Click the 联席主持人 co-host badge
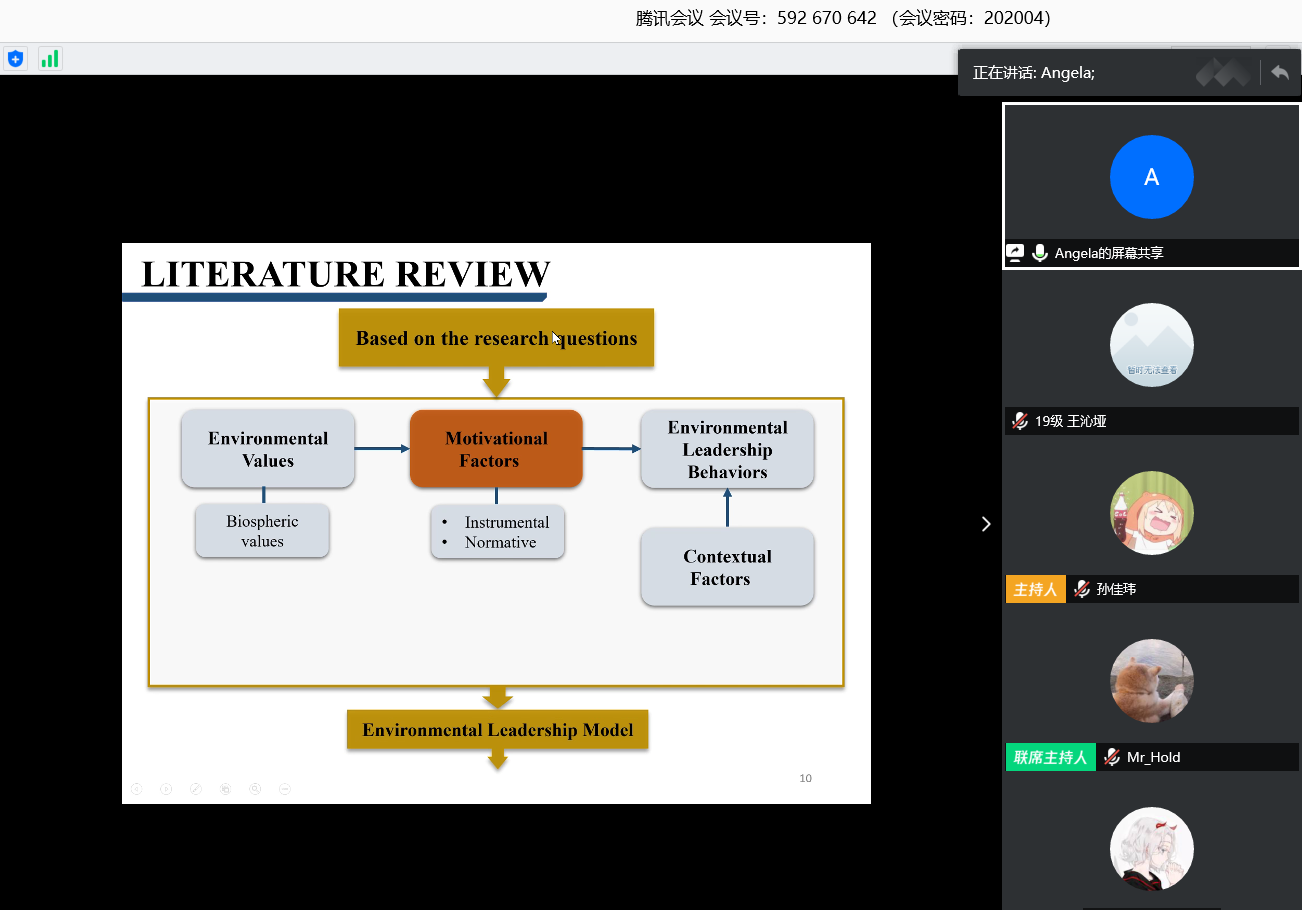Viewport: 1302px width, 910px height. tap(1050, 757)
